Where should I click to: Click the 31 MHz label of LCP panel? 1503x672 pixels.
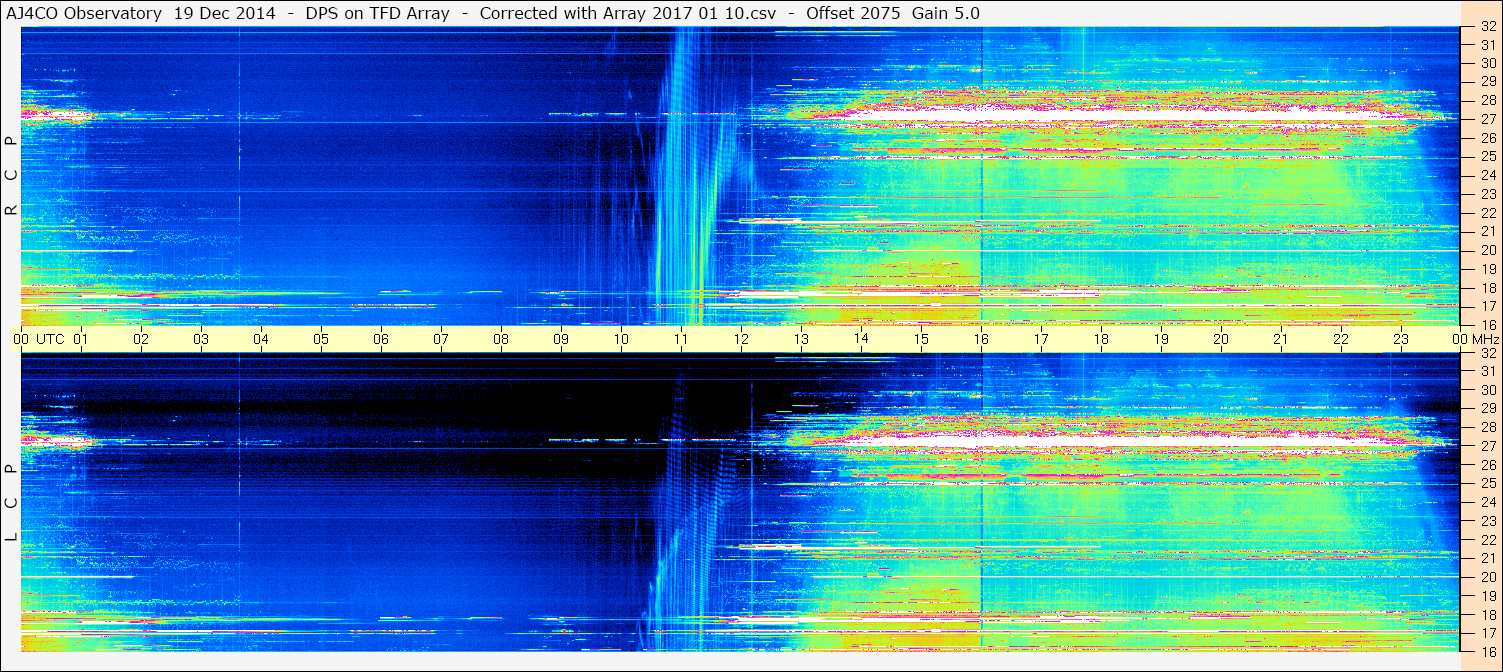[1487, 371]
